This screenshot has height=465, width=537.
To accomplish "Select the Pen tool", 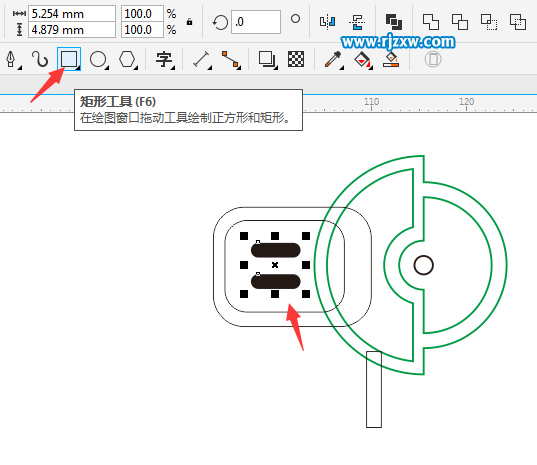I will pos(11,59).
